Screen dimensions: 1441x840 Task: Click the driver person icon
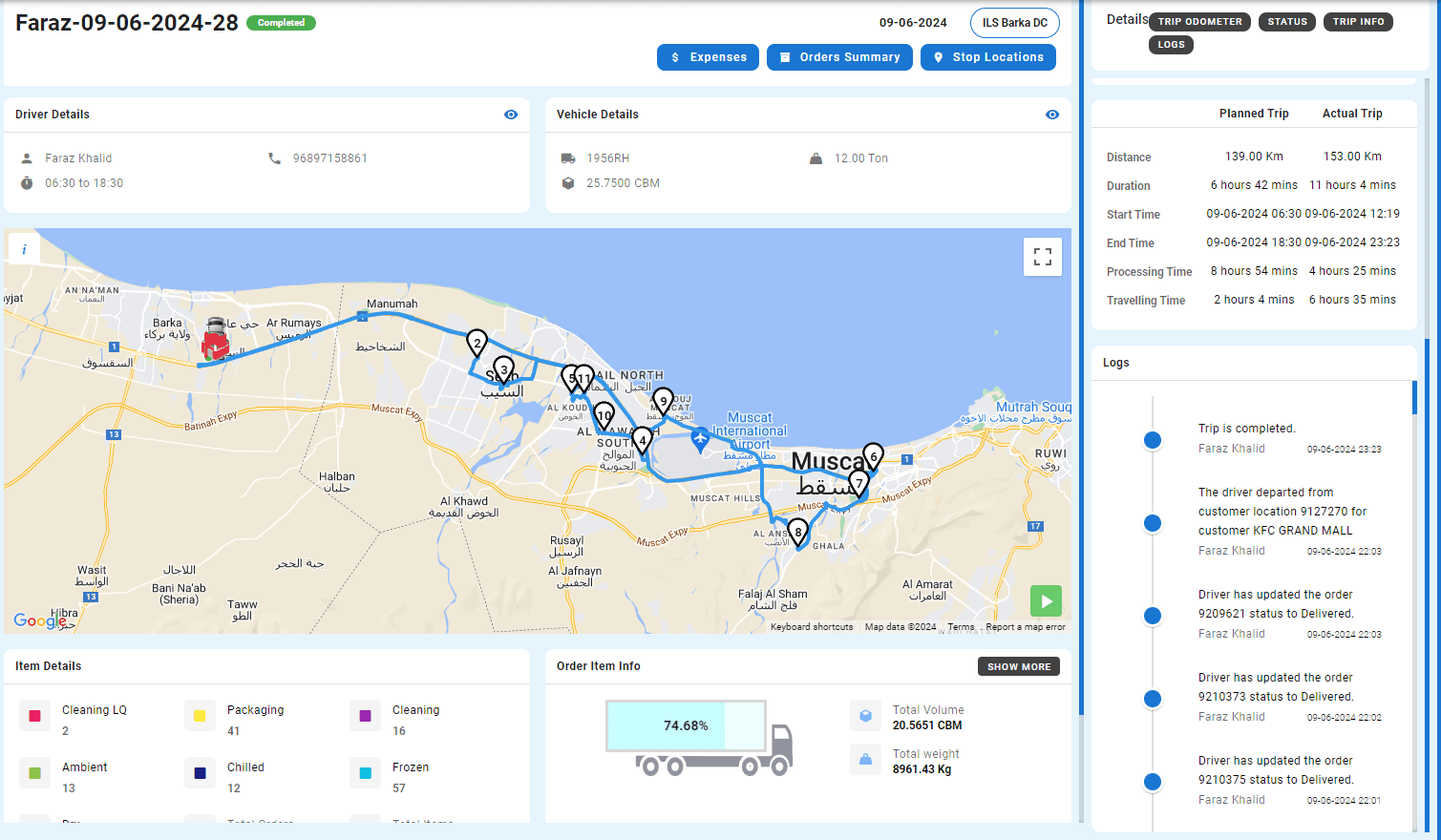[x=27, y=158]
